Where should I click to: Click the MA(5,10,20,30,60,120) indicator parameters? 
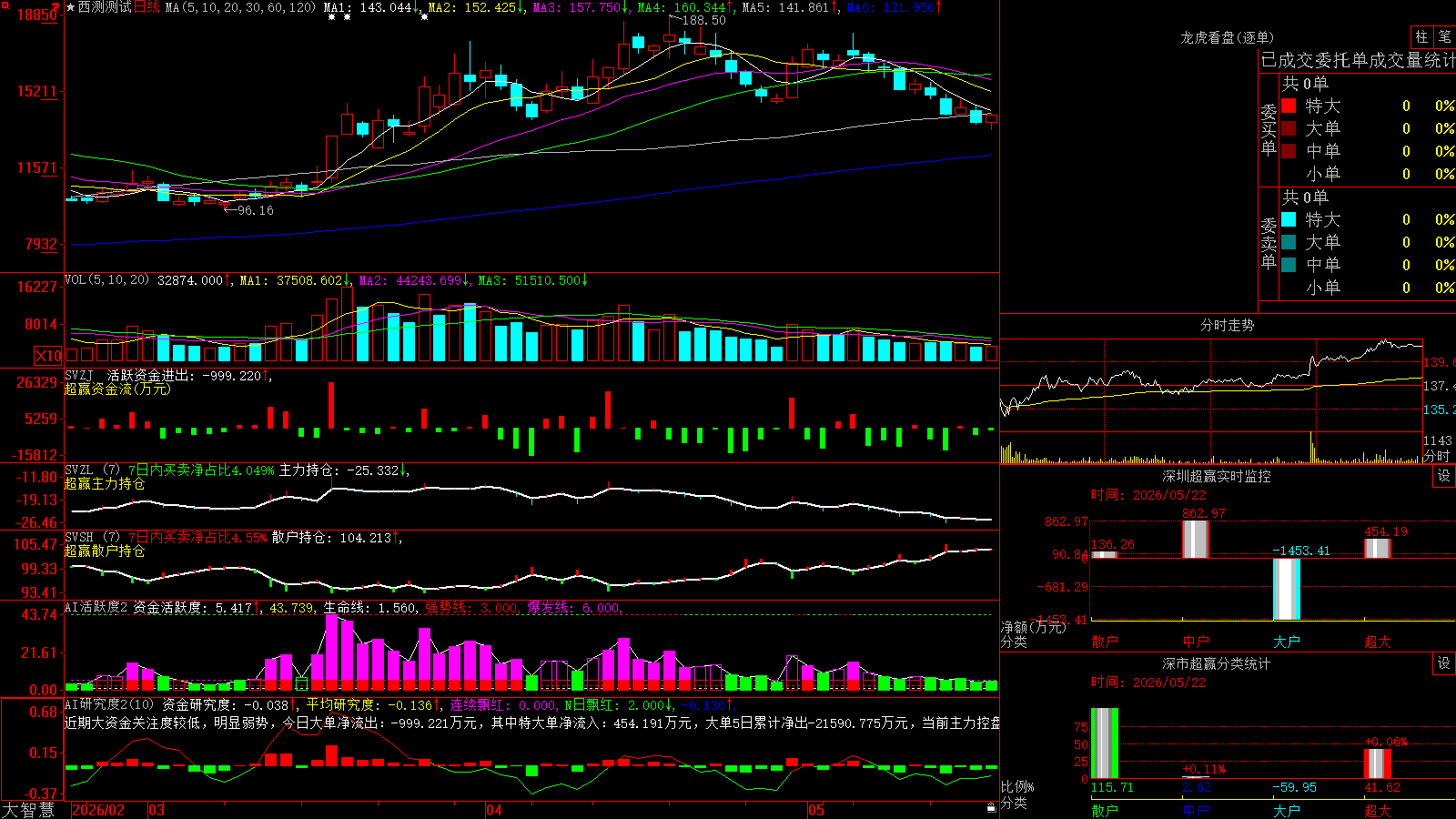(240, 7)
